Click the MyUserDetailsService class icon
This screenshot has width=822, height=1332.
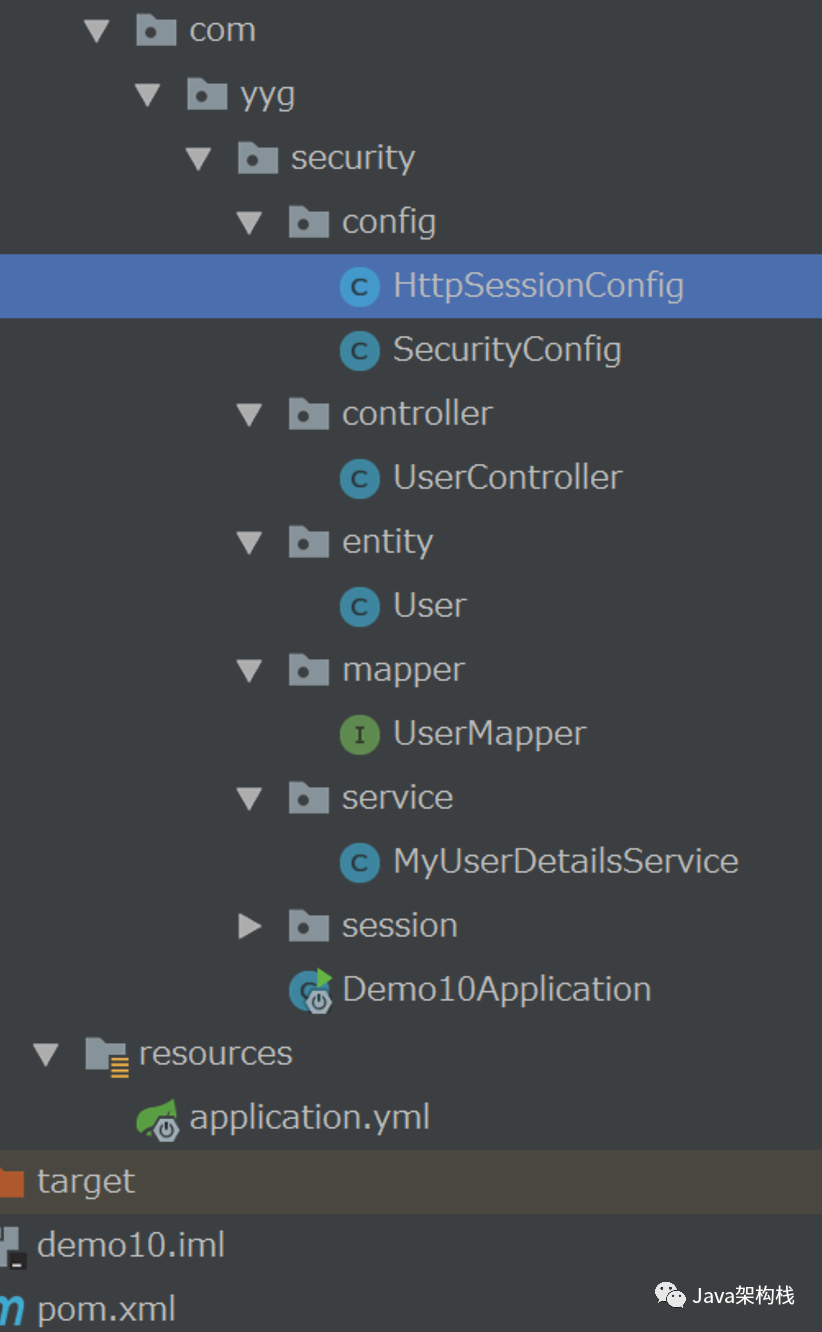359,863
